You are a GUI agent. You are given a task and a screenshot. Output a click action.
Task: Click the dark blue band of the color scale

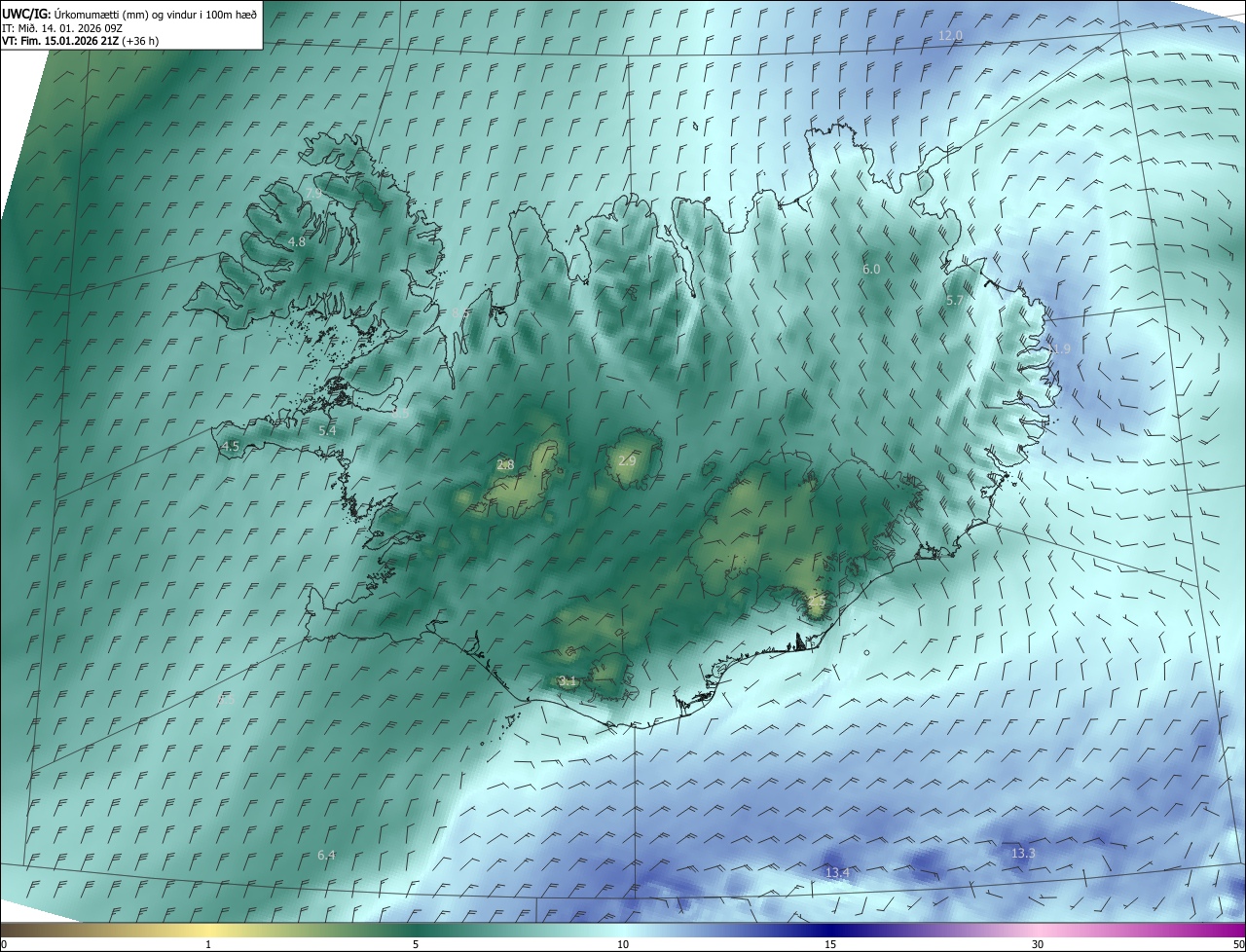coord(830,930)
